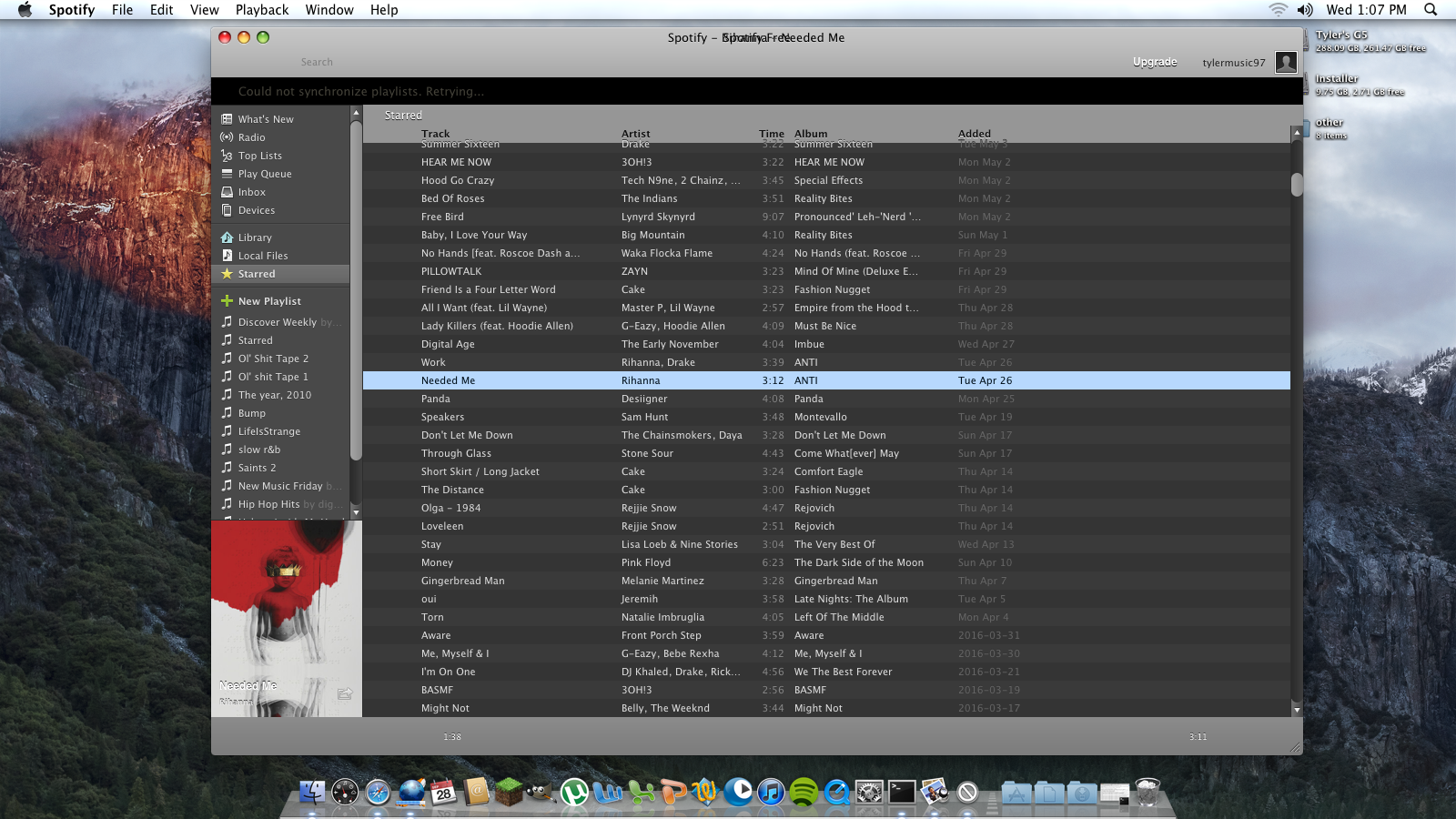The height and width of the screenshot is (819, 1456).
Task: Click the track list scroll-down arrow
Action: pyautogui.click(x=1297, y=710)
